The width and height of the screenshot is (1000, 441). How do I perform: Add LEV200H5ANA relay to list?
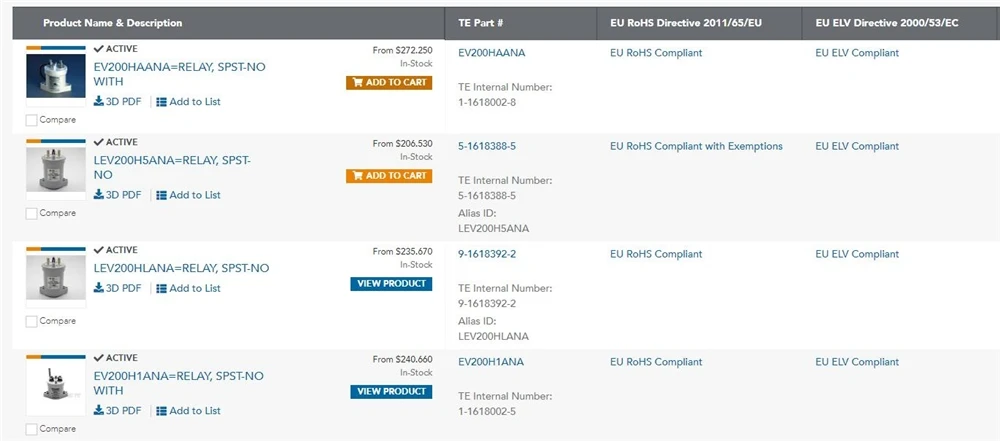tap(188, 195)
